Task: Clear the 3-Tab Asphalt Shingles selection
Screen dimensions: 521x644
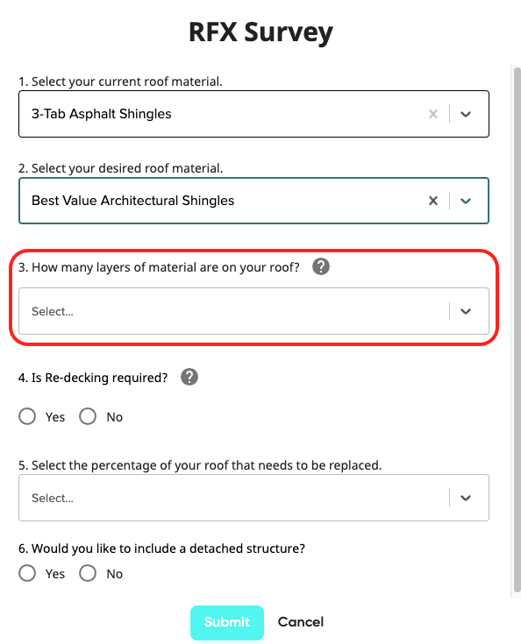Action: [x=433, y=114]
